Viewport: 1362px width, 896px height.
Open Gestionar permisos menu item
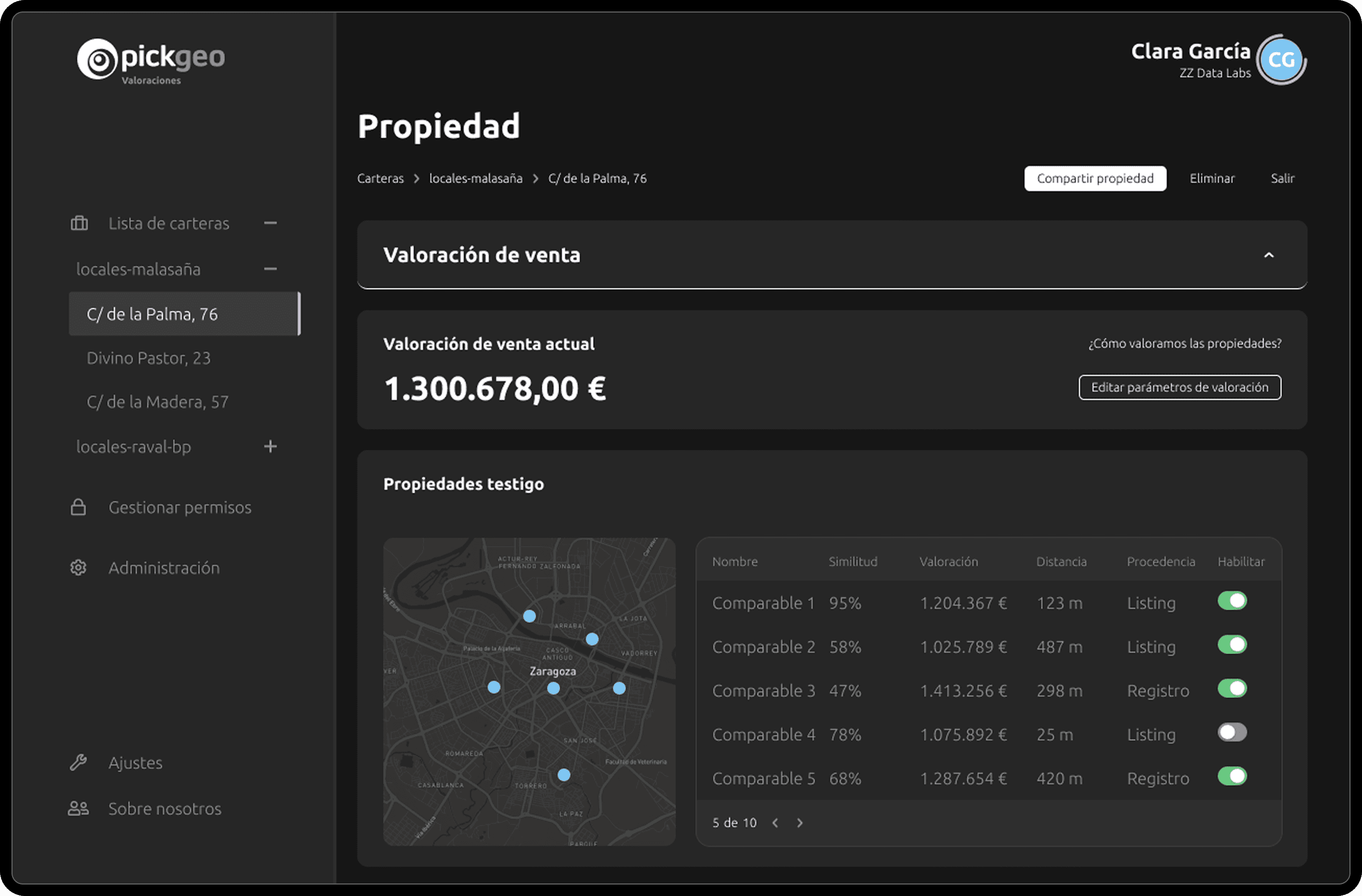click(180, 508)
